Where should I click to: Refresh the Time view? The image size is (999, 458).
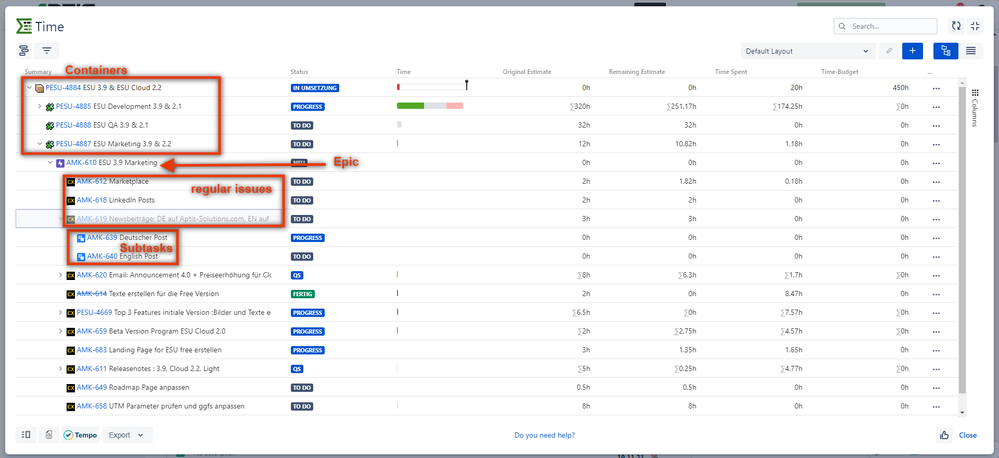point(956,26)
